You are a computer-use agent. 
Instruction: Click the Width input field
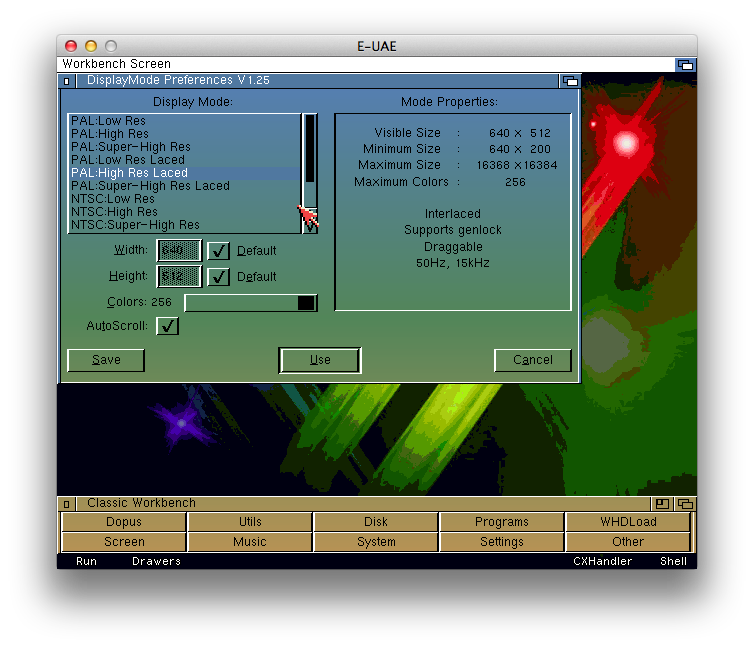click(179, 250)
